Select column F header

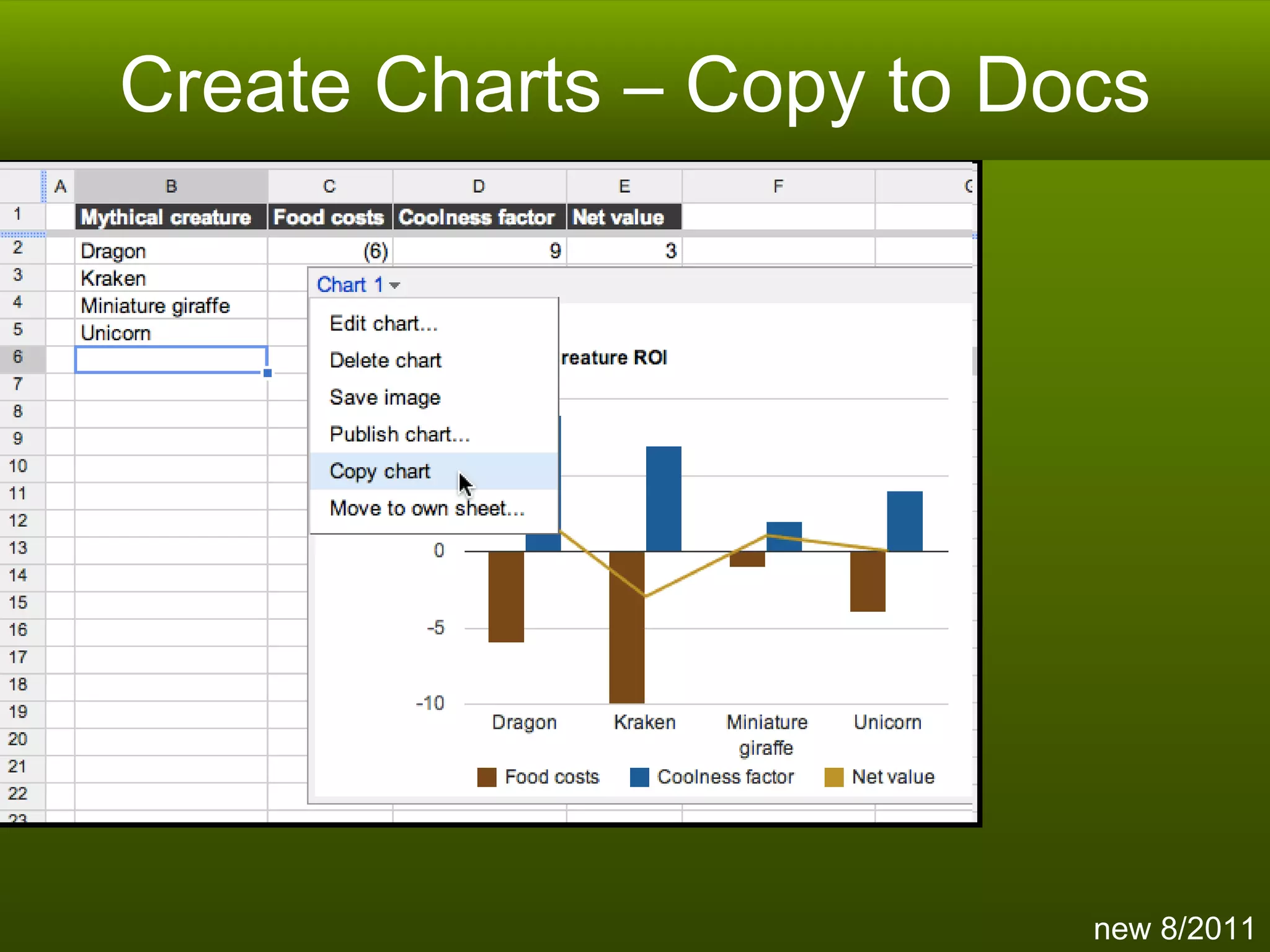[x=778, y=186]
